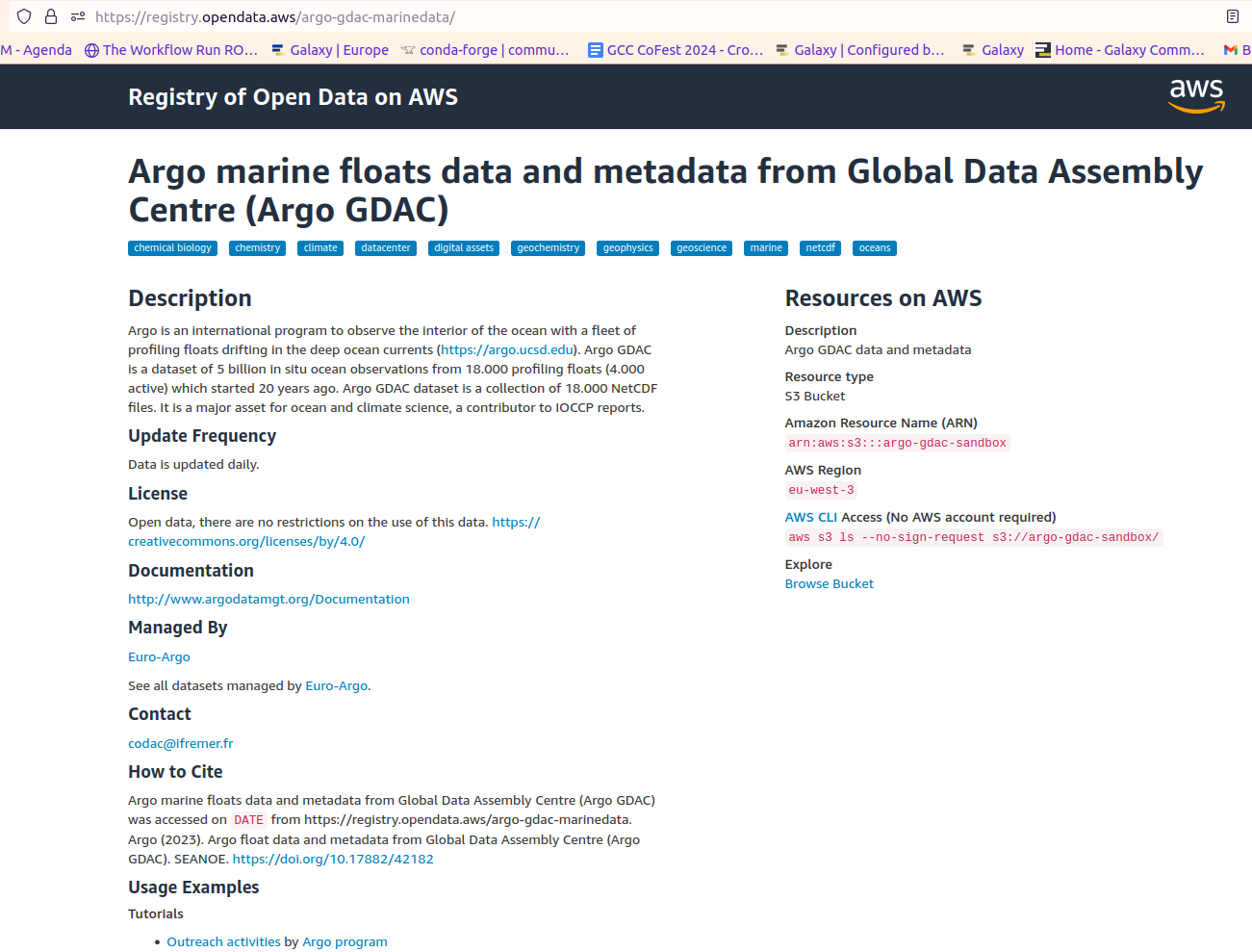
Task: Click the Usage Examples heading
Action: coord(193,887)
